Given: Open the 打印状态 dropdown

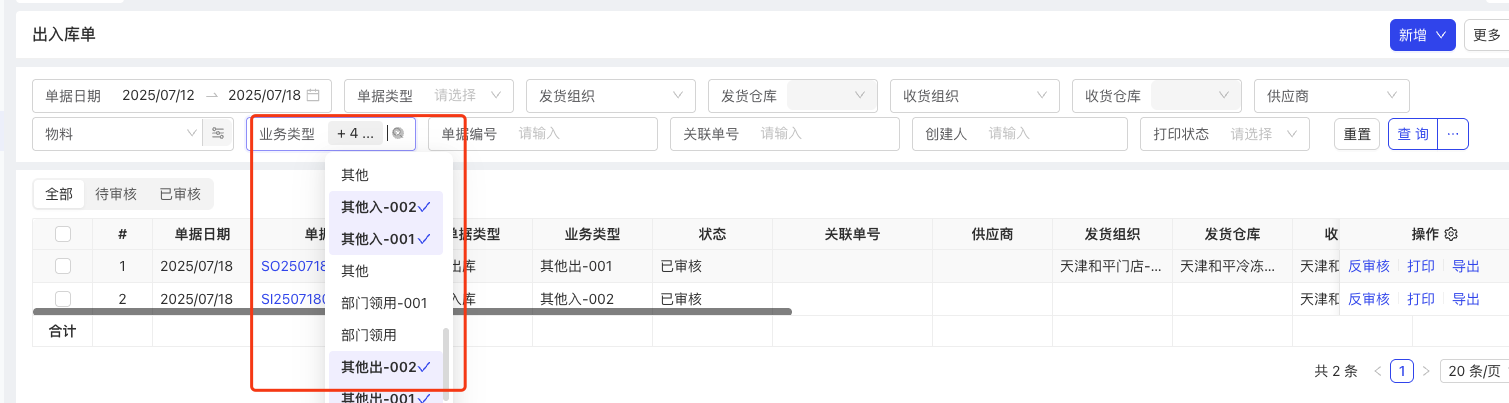Looking at the screenshot, I should [x=1225, y=134].
